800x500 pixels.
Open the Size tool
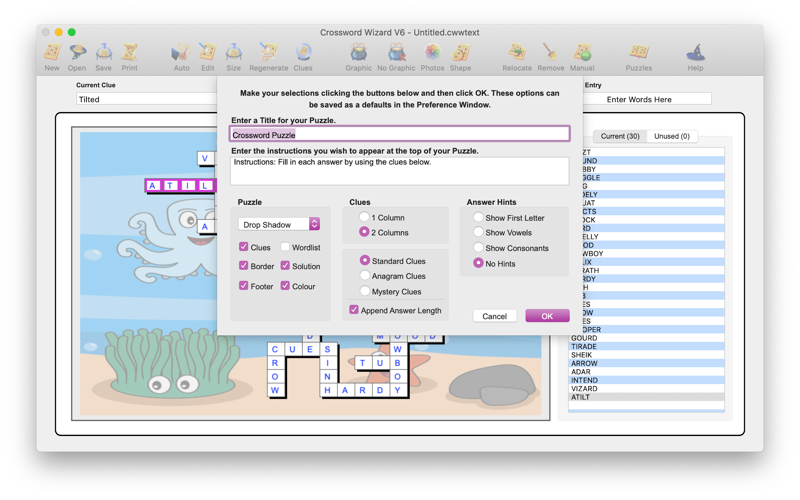pyautogui.click(x=234, y=52)
